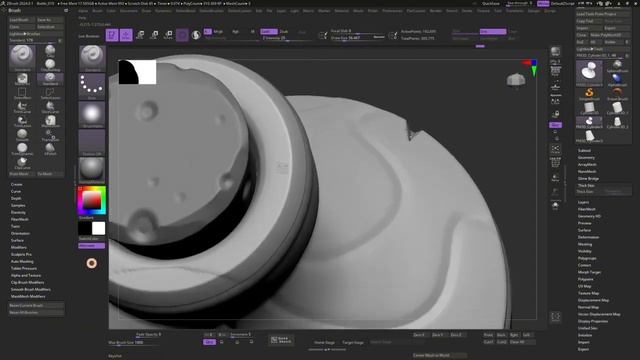This screenshot has height=360, width=640.
Task: Toggle Floor grid on right shelf
Action: tap(555, 87)
